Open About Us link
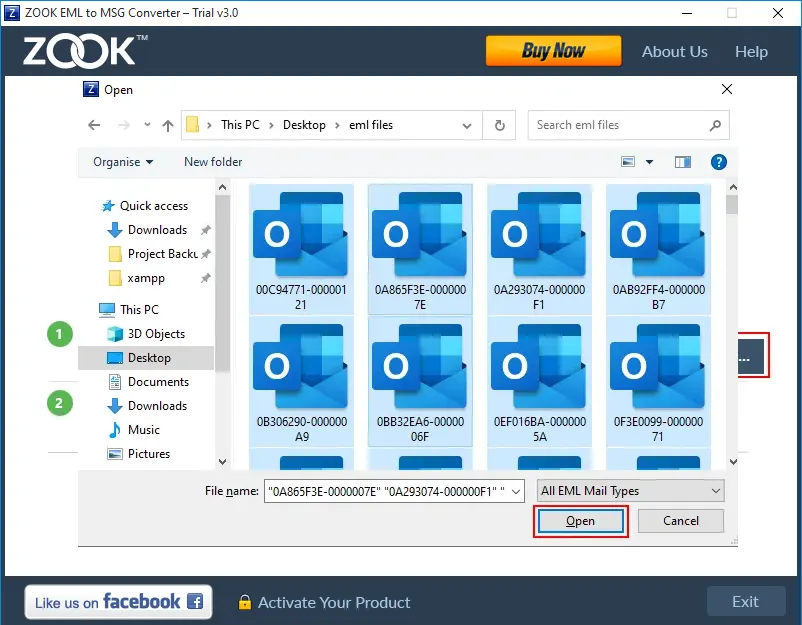 (x=675, y=52)
